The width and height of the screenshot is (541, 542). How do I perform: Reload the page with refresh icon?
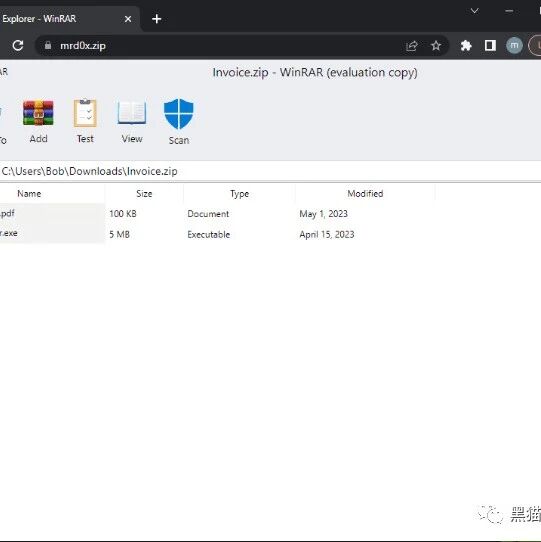click(x=18, y=46)
